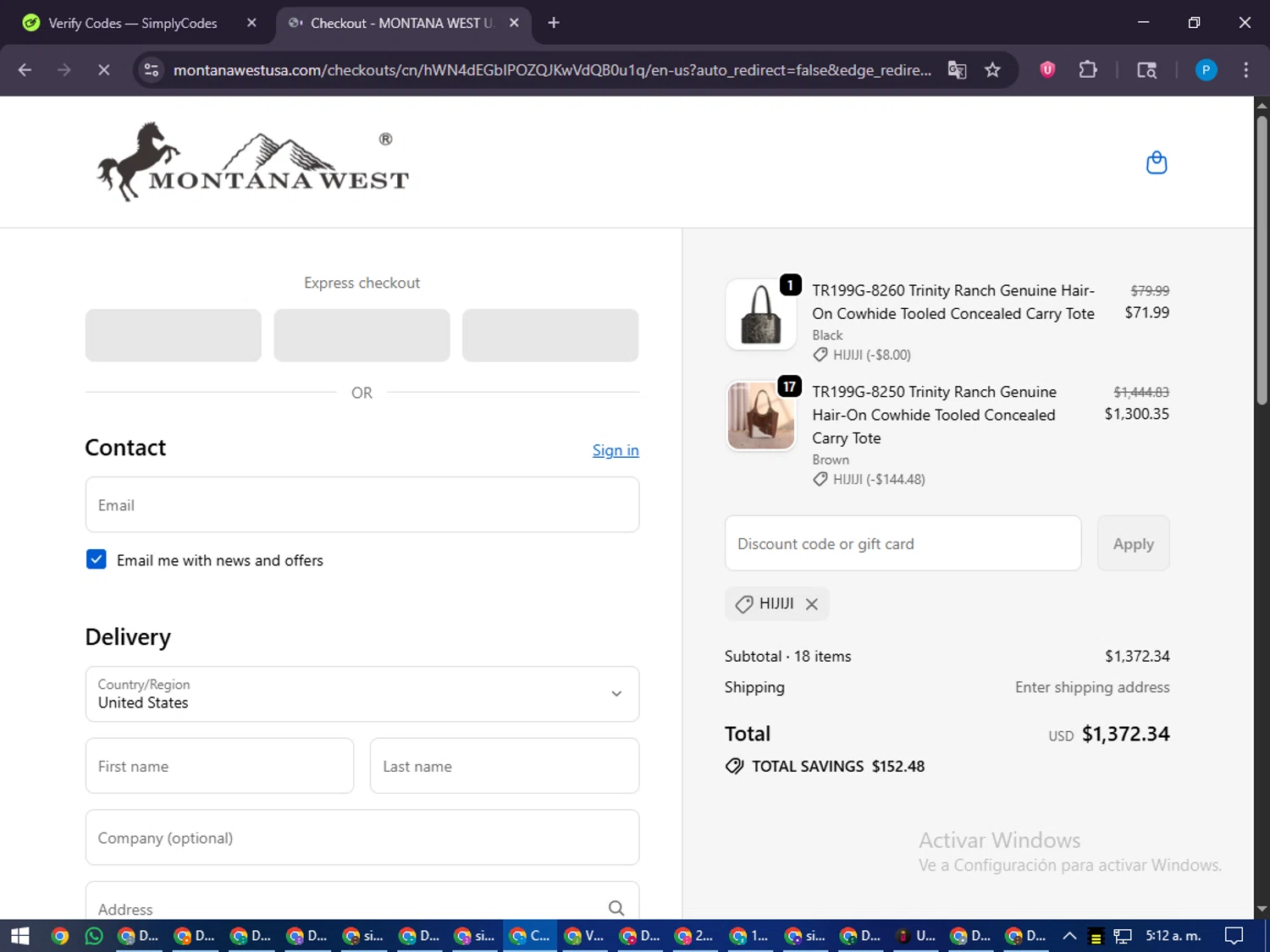Open the site information icon in address bar
The width and height of the screenshot is (1270, 952).
click(152, 70)
